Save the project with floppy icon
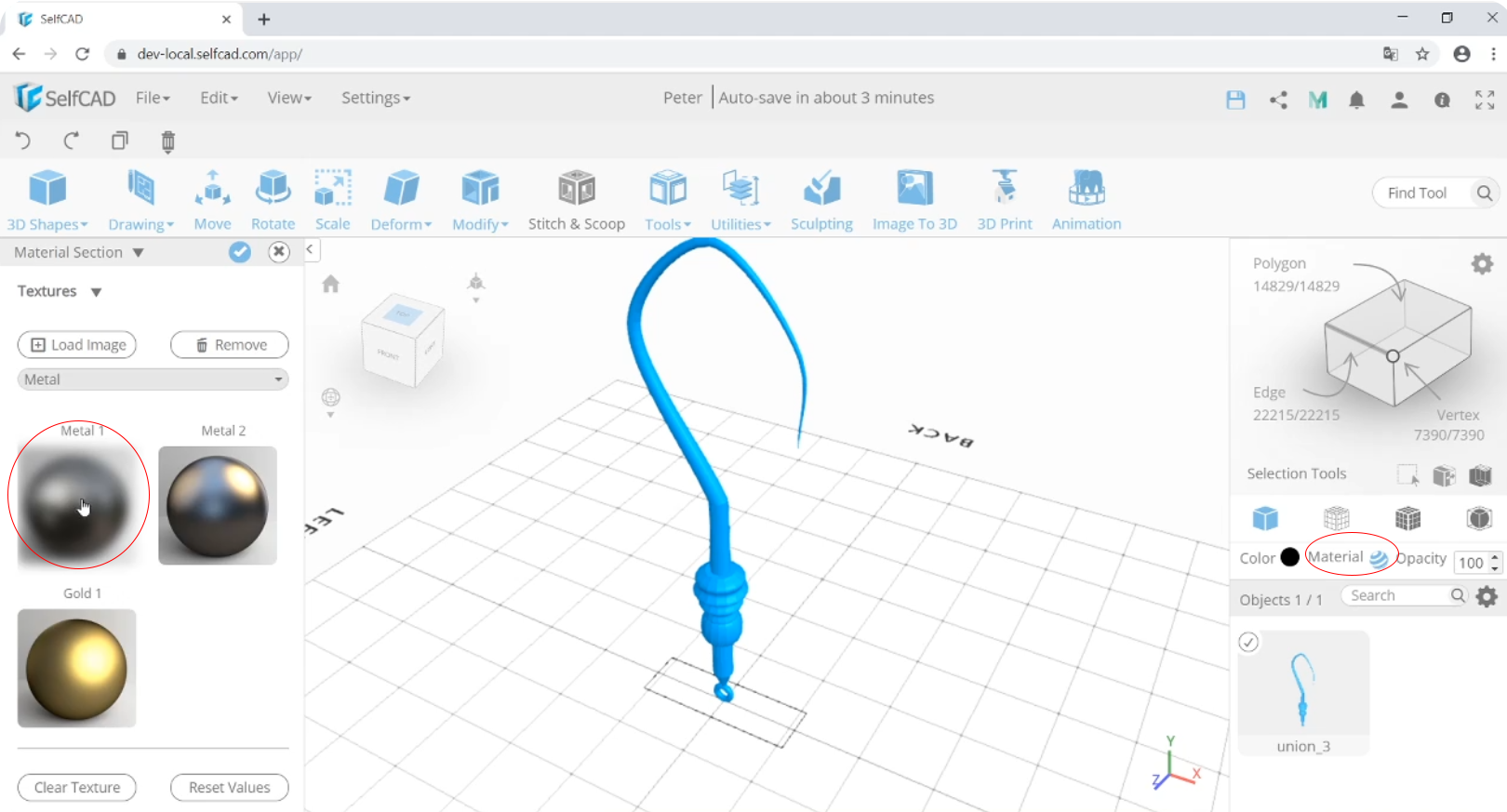 [1235, 100]
